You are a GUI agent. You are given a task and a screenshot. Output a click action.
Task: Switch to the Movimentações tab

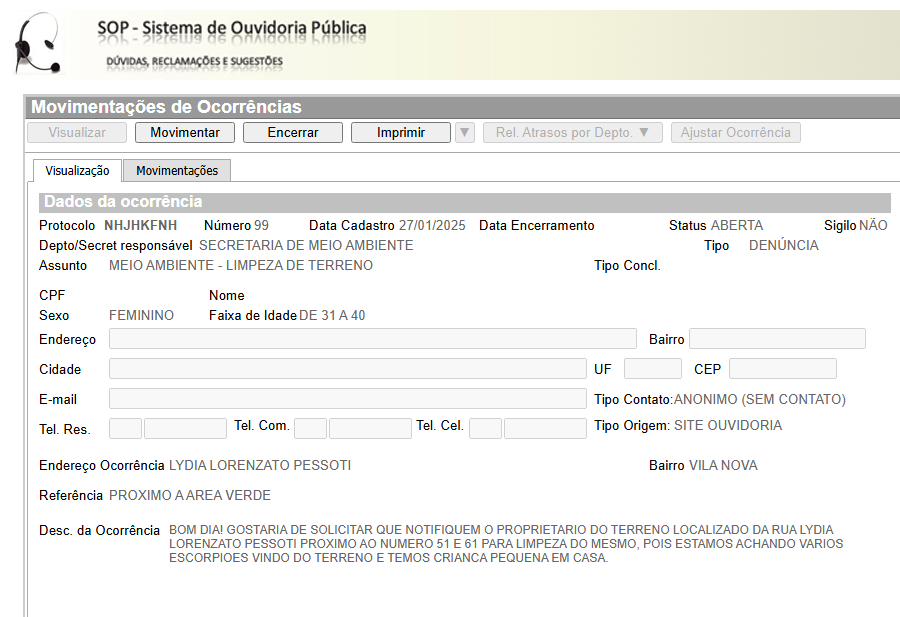tap(176, 171)
